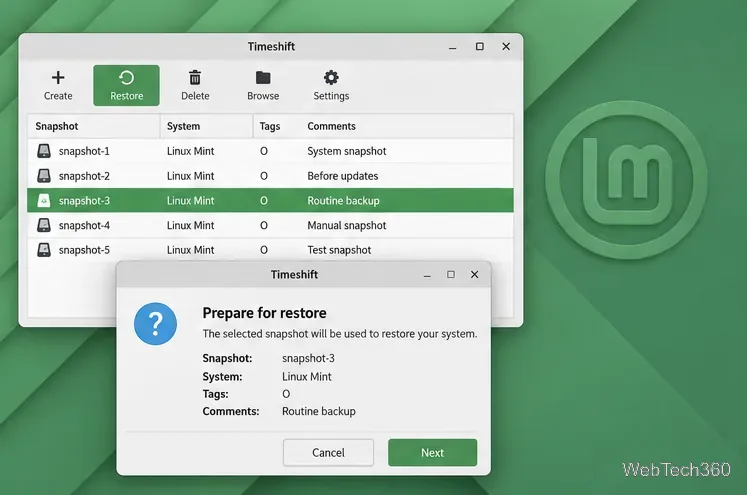Select snapshot-3 disk icon
The width and height of the screenshot is (747, 495).
[44, 201]
